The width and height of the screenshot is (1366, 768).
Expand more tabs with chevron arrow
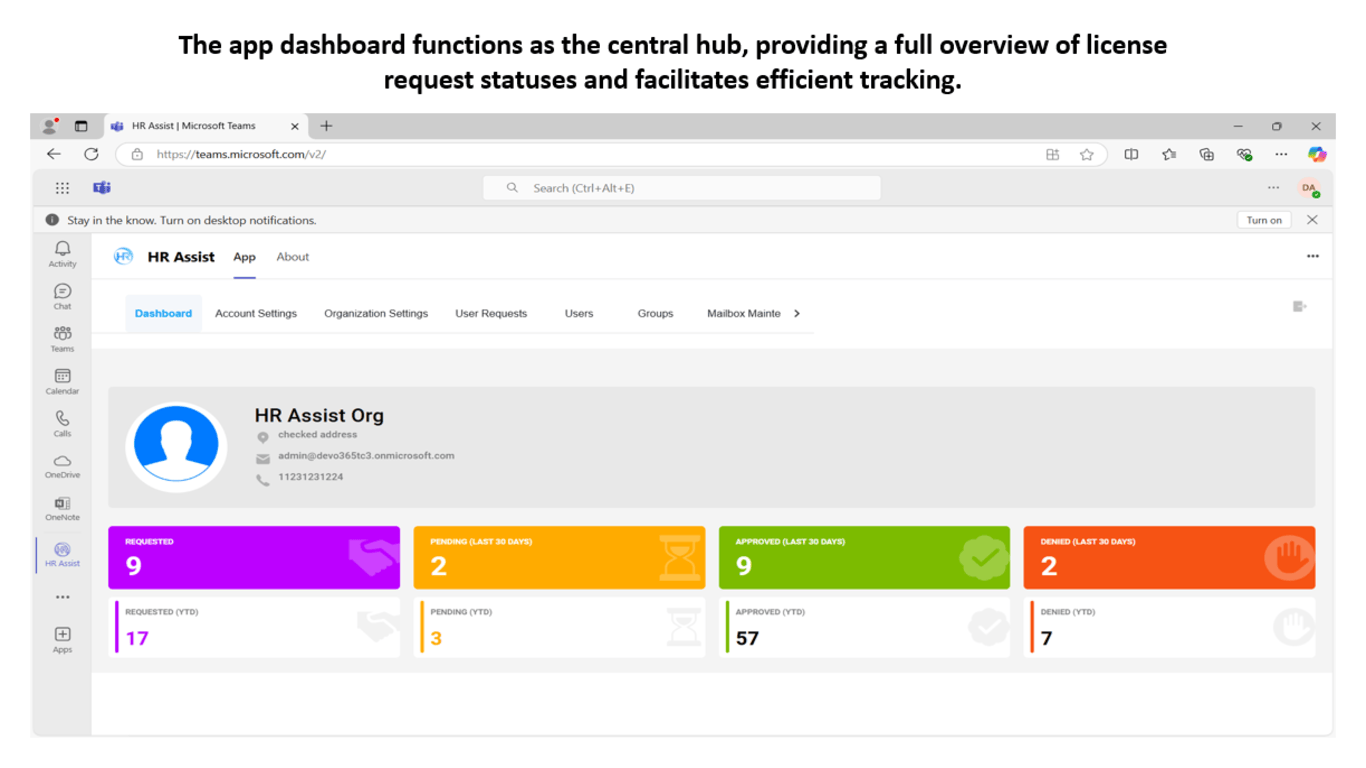coord(797,314)
